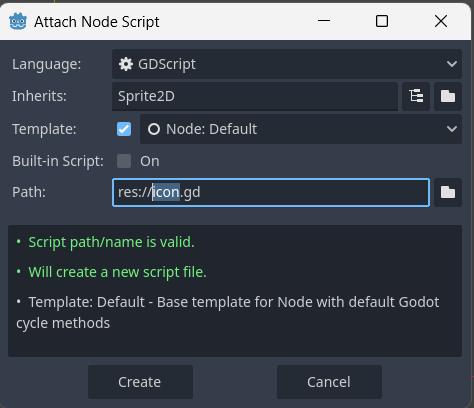
Task: Open the class tree browser icon beside Inherits
Action: pos(416,96)
